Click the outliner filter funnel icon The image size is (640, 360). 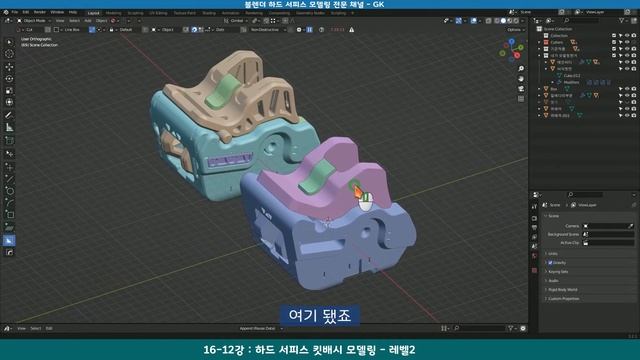click(x=622, y=20)
